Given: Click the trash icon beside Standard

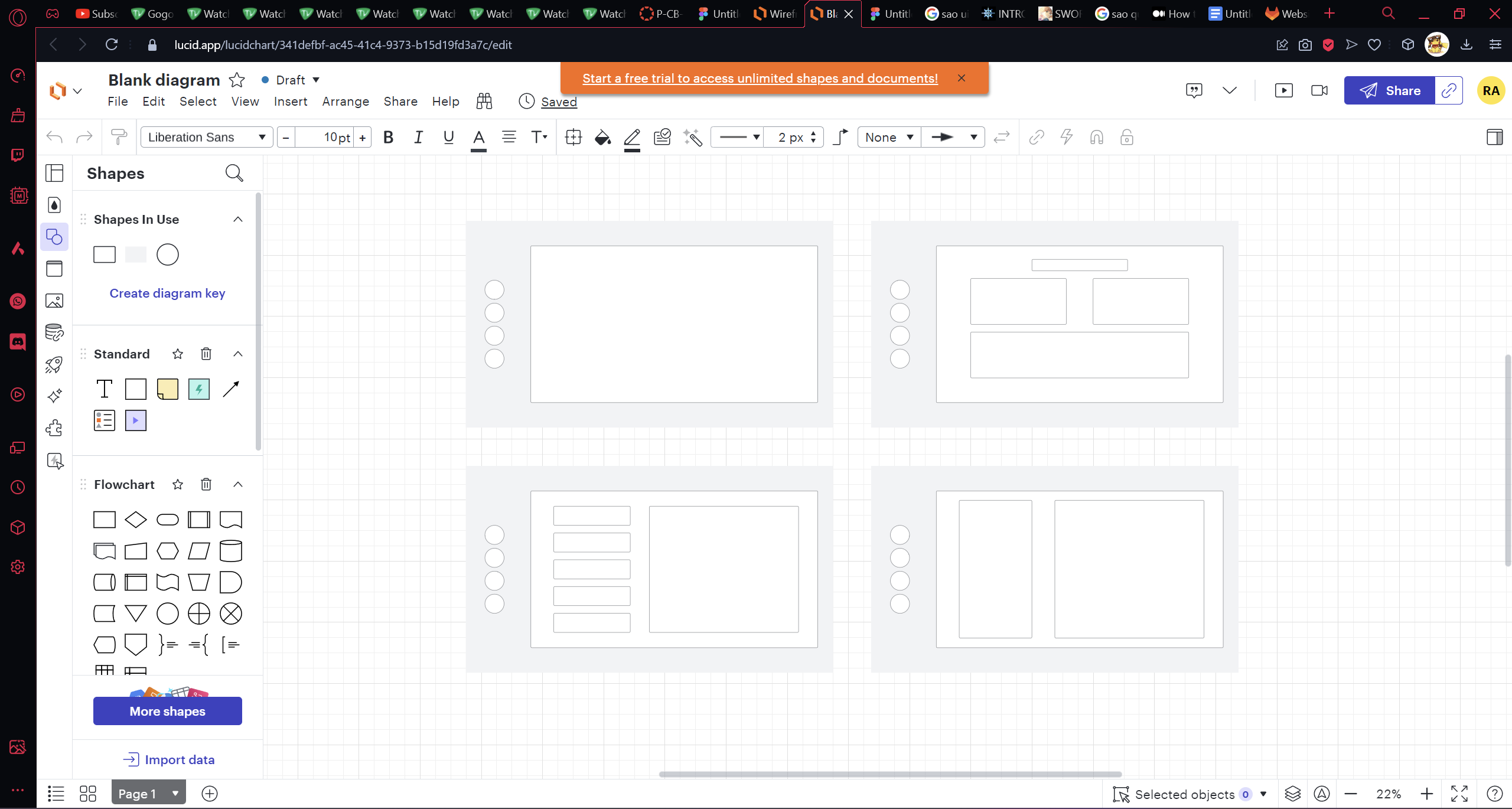Looking at the screenshot, I should tap(206, 354).
